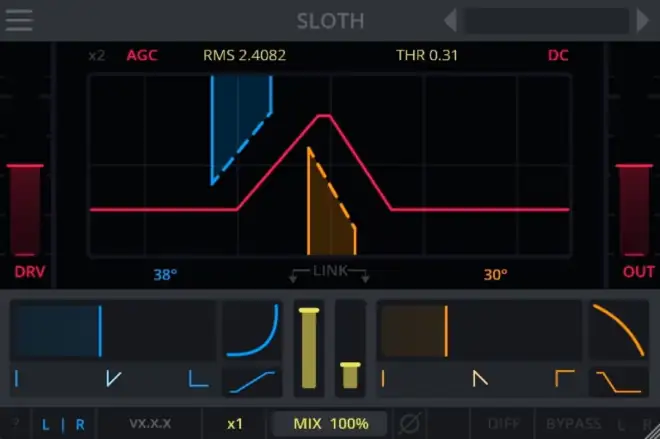Load the previous preset with left arrow
This screenshot has width=660, height=439.
pyautogui.click(x=451, y=20)
